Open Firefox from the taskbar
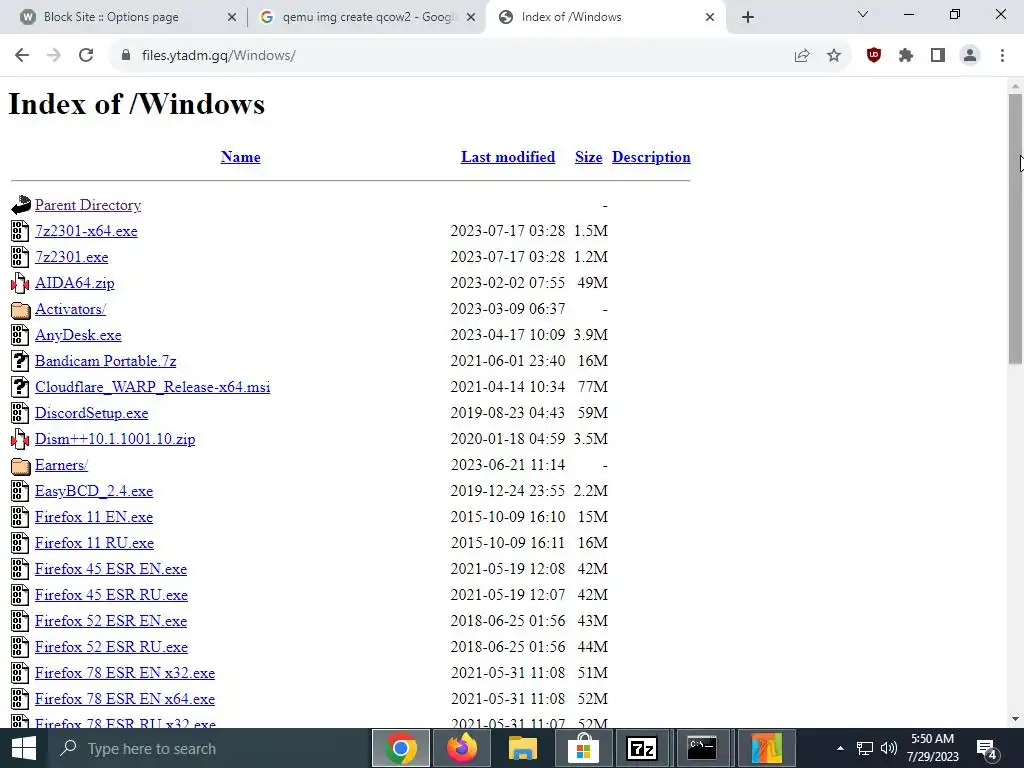This screenshot has height=768, width=1024. (x=462, y=748)
